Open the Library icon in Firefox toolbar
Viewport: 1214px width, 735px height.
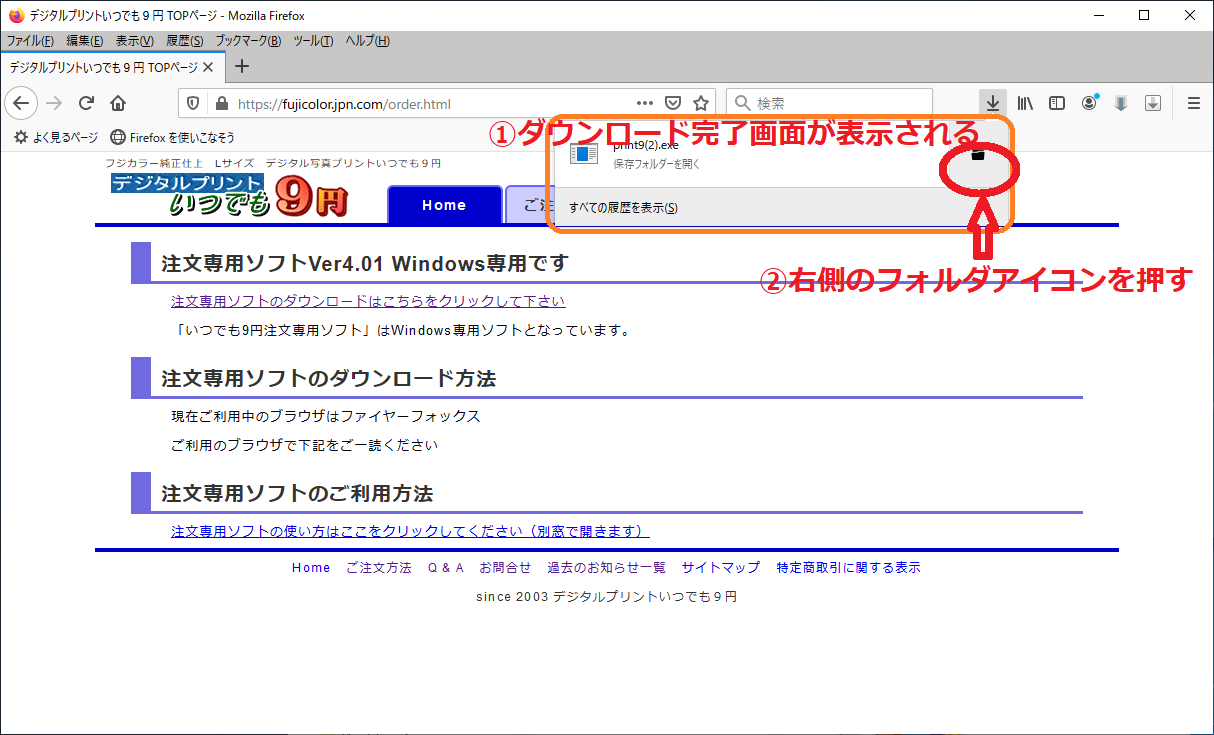[1025, 103]
